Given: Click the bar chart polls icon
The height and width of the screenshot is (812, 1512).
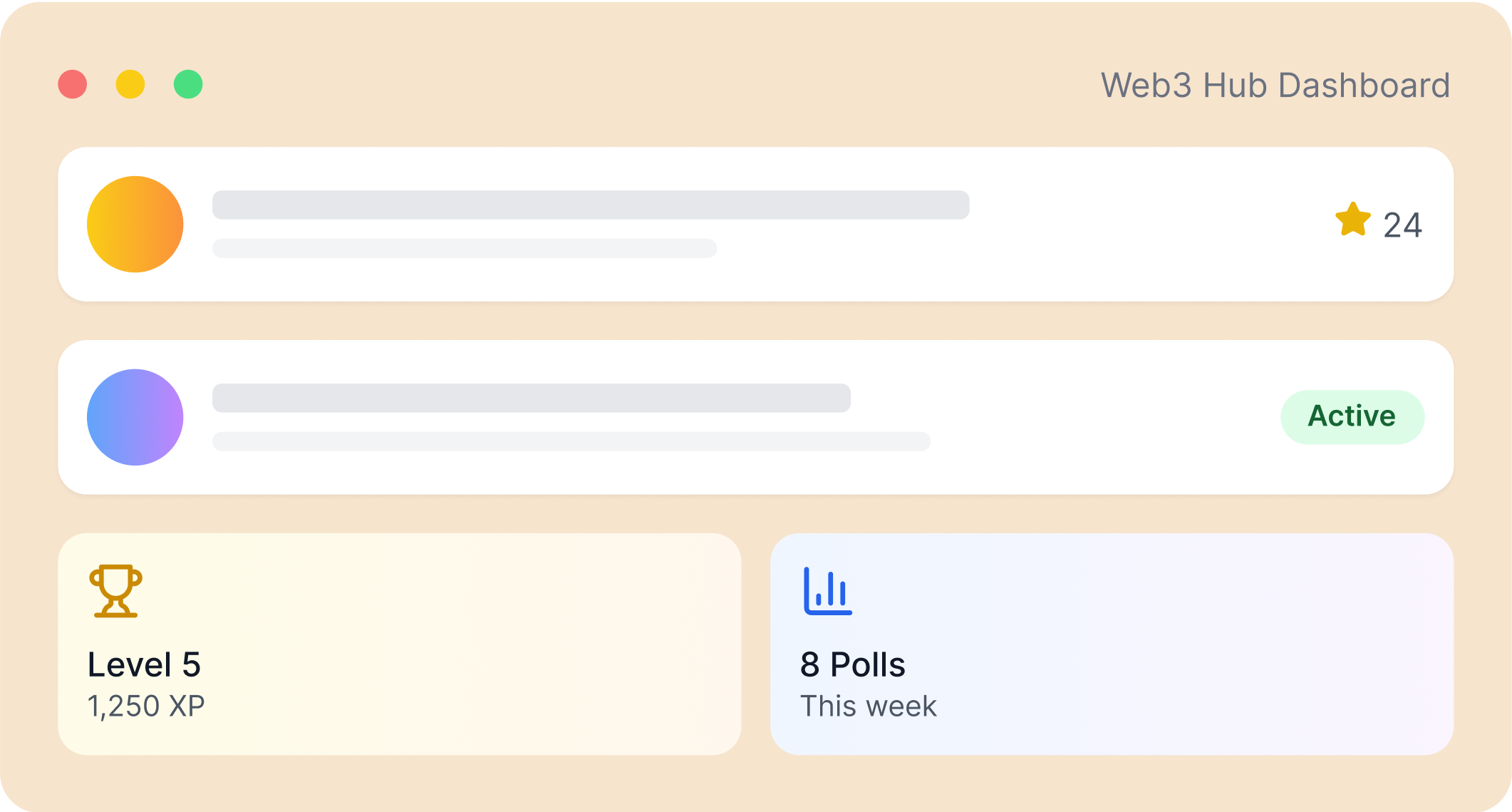Looking at the screenshot, I should [x=828, y=591].
